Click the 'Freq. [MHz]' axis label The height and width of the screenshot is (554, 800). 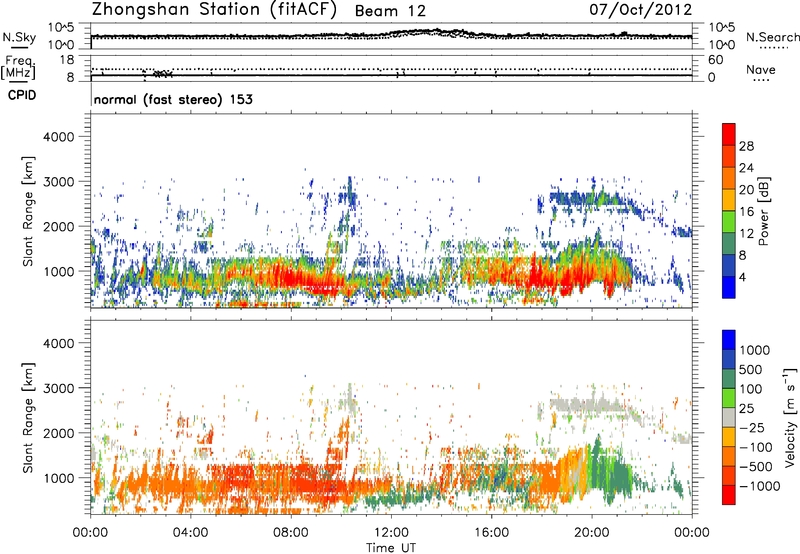pyautogui.click(x=19, y=67)
